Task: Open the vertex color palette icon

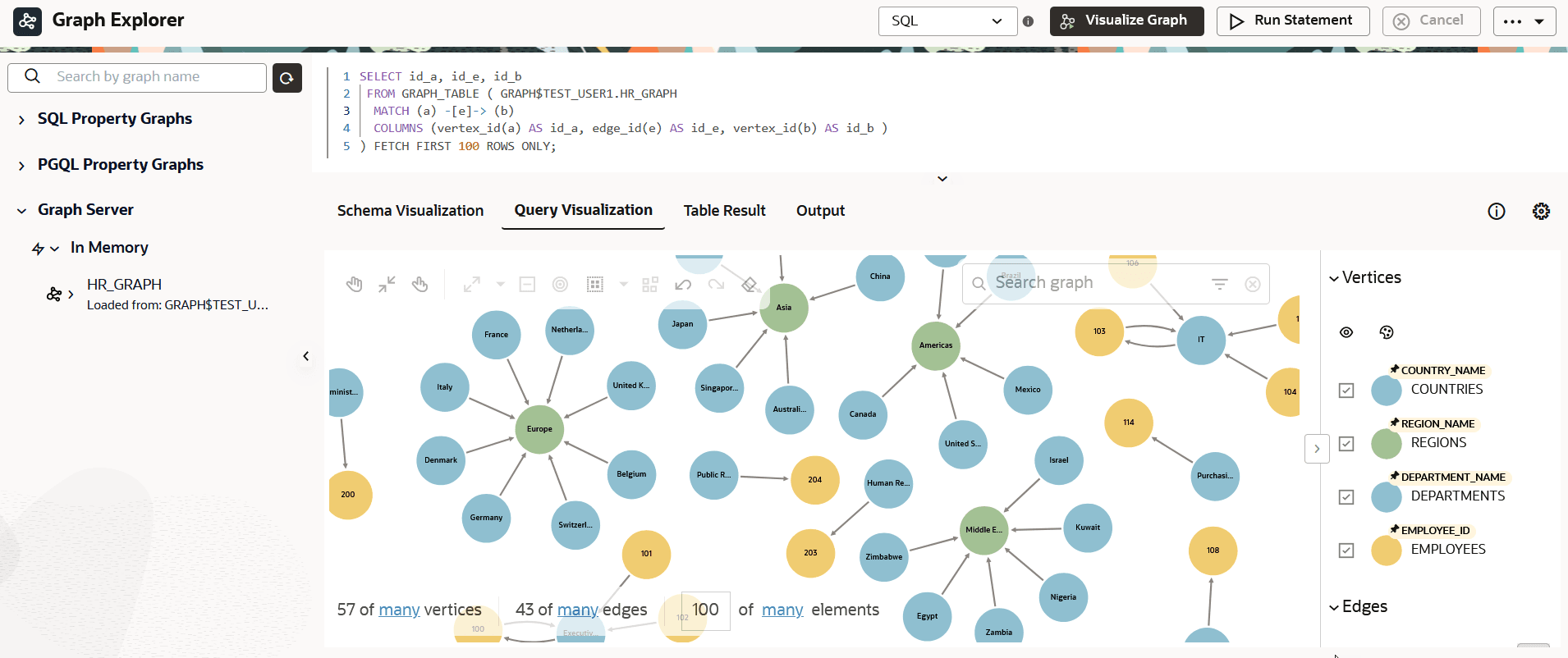Action: pos(1387,332)
